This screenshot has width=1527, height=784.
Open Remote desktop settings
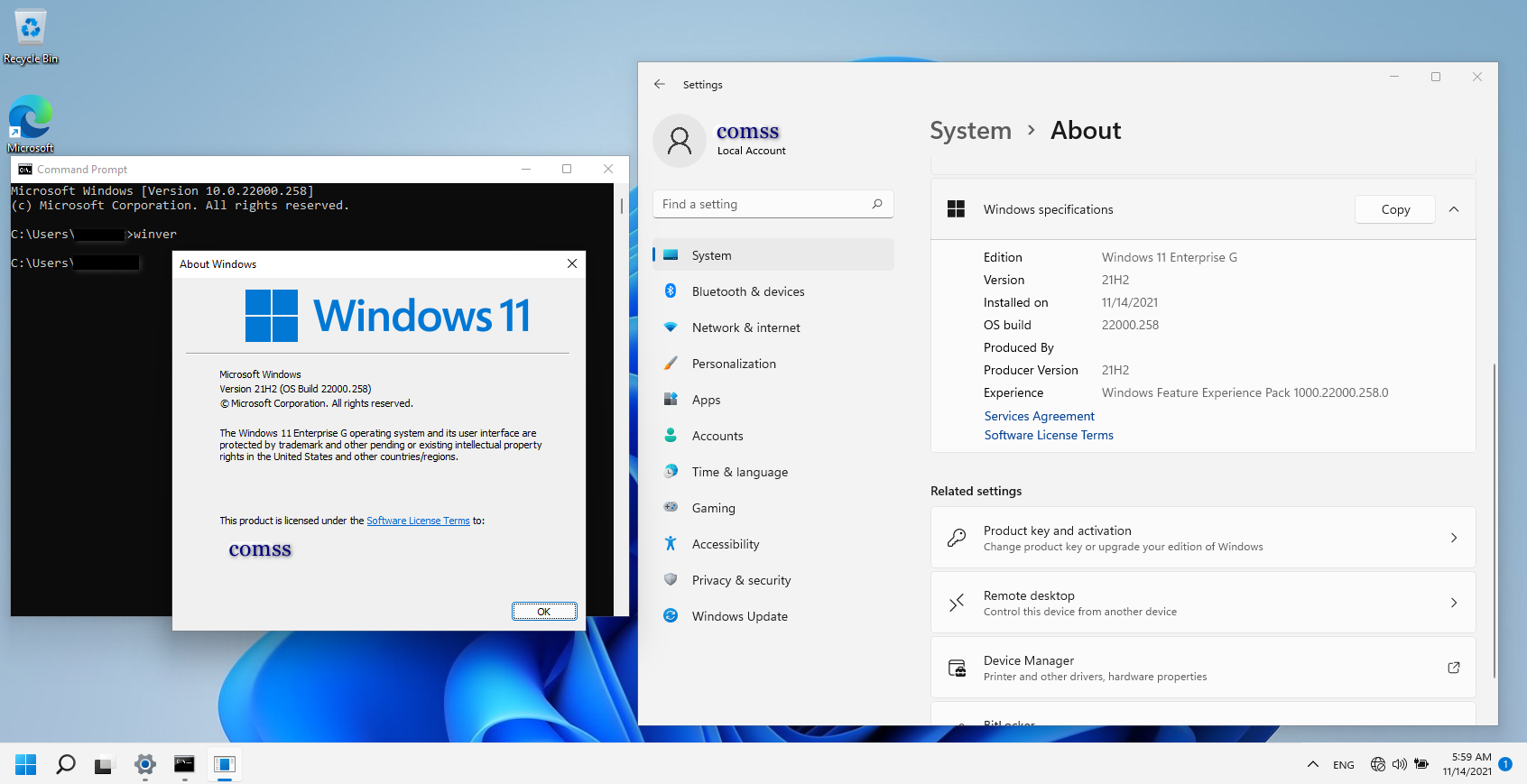1203,603
